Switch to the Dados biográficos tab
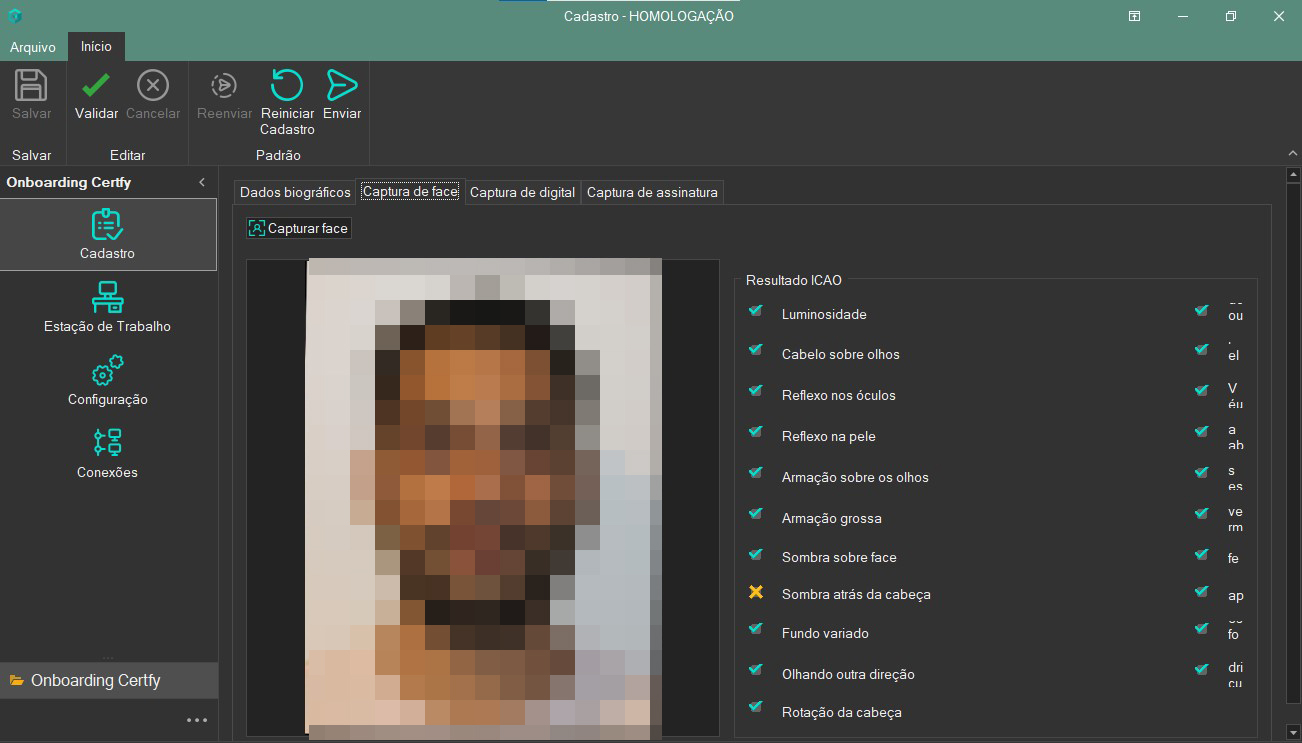This screenshot has height=743, width=1302. pos(295,192)
